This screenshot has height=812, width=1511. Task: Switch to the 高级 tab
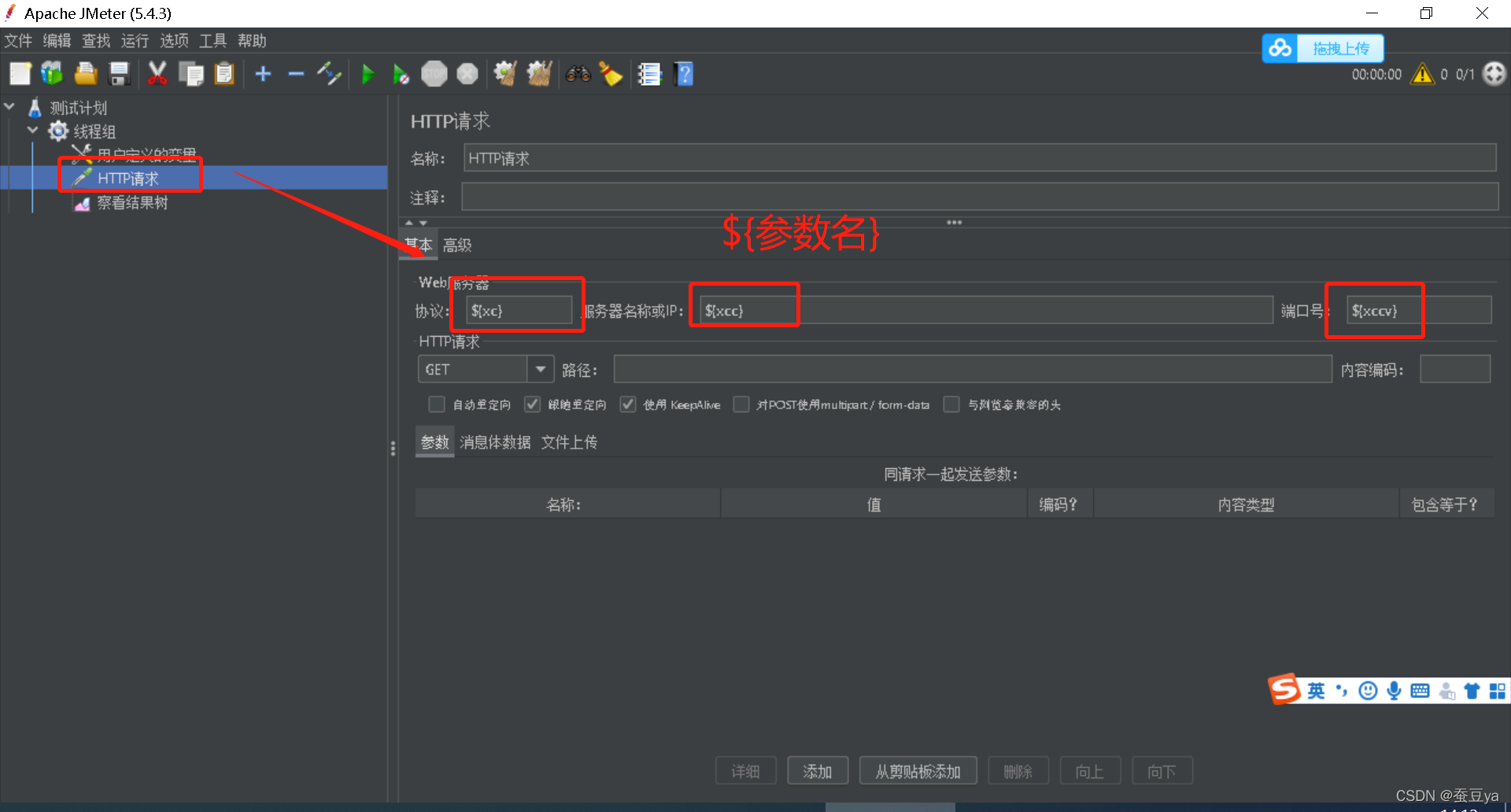457,245
